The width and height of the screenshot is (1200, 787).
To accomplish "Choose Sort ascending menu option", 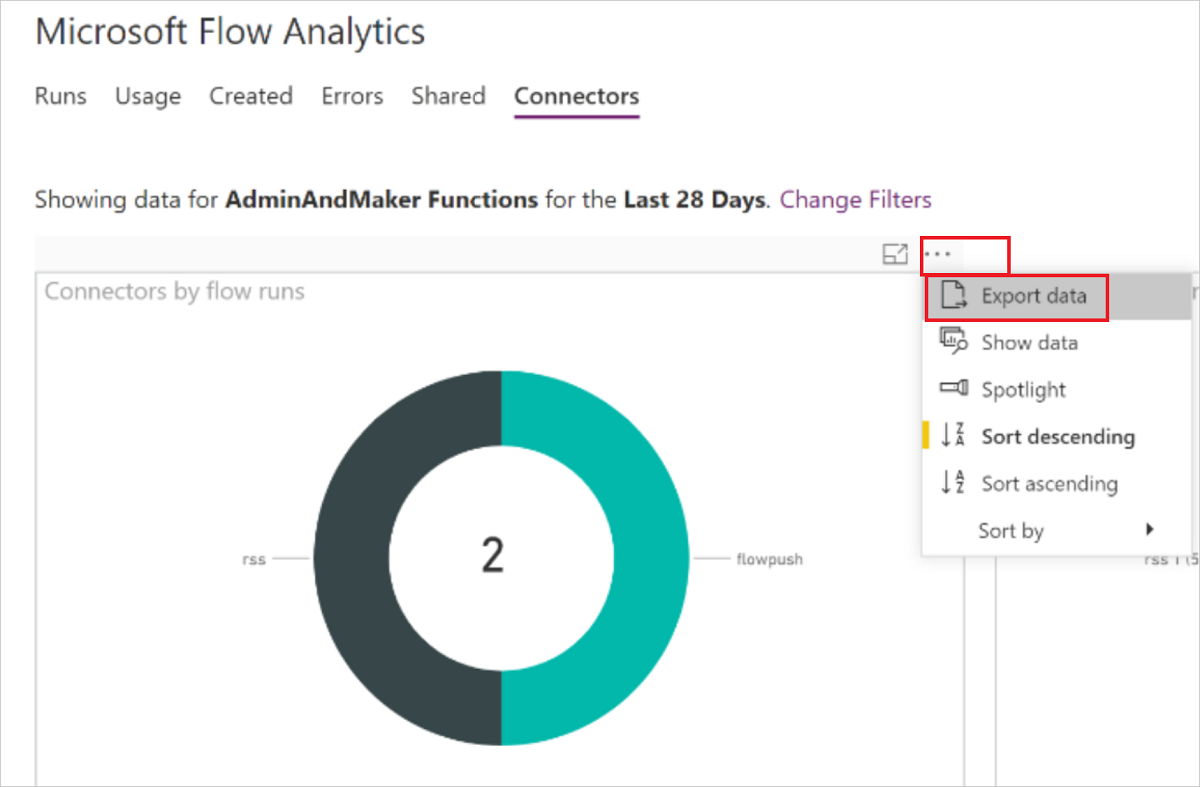I will pyautogui.click(x=1049, y=484).
